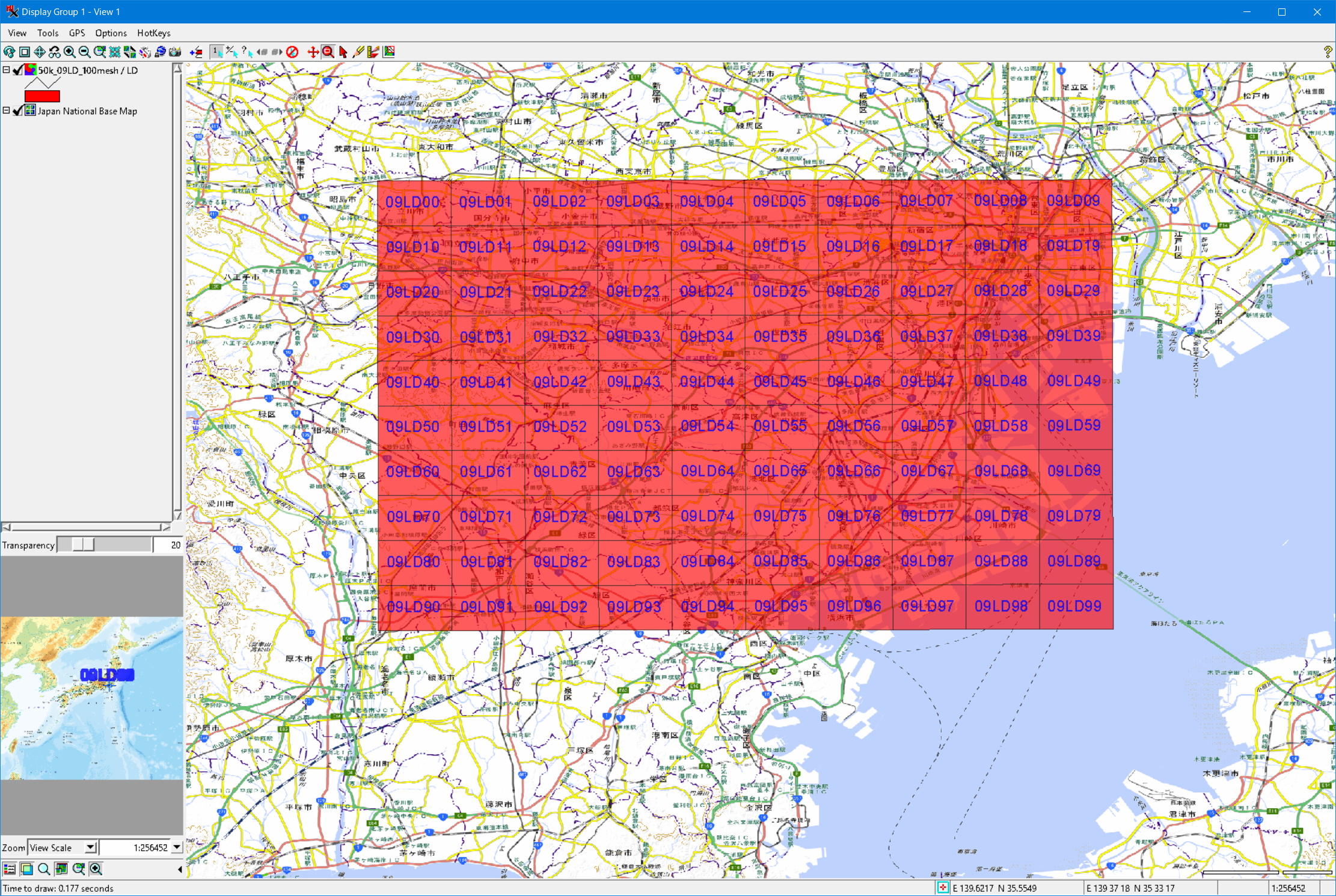Select the plus/minus selection cursor tool
Image resolution: width=1336 pixels, height=896 pixels.
tap(231, 52)
